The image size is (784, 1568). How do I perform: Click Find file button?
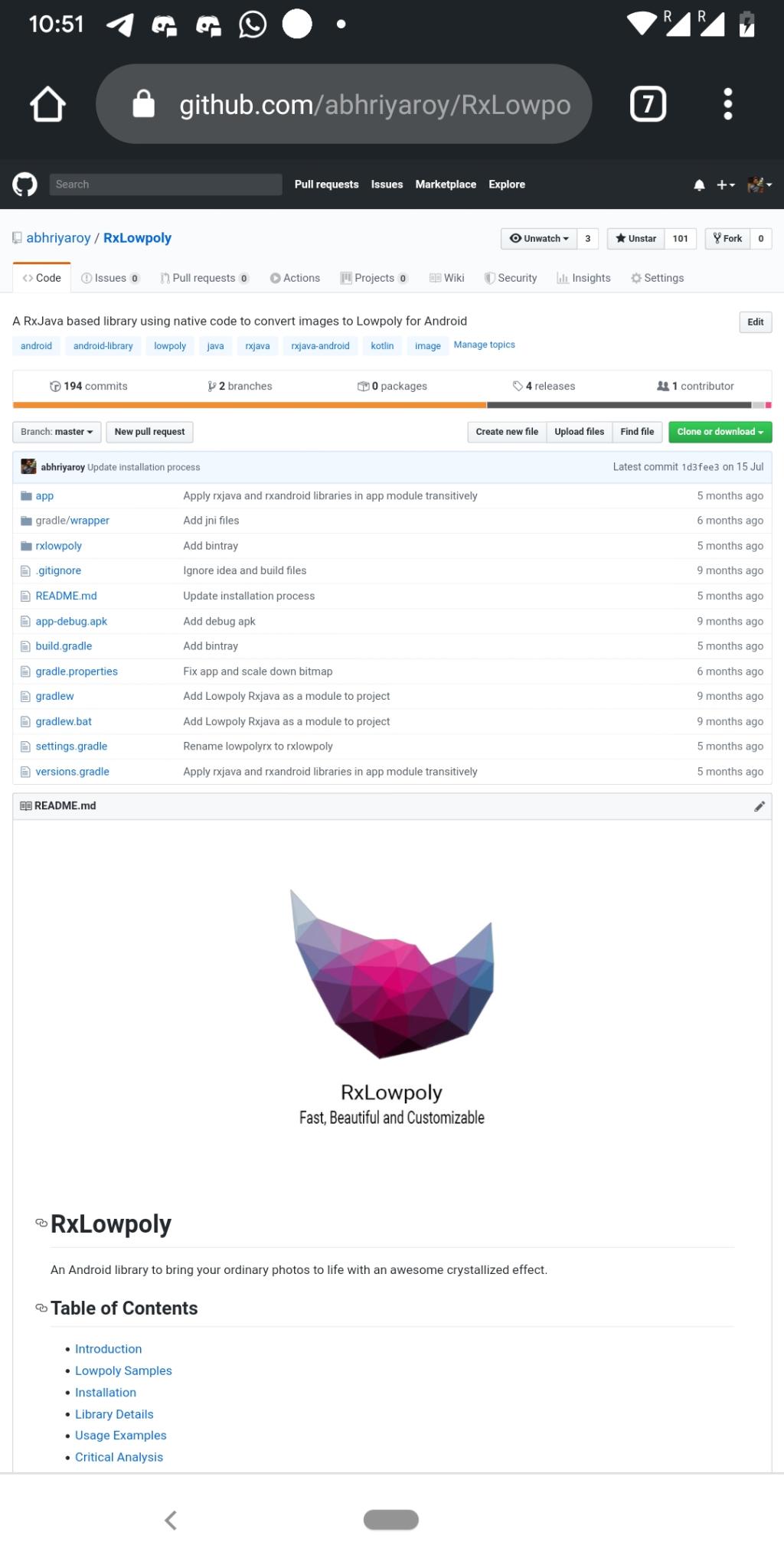tap(637, 432)
